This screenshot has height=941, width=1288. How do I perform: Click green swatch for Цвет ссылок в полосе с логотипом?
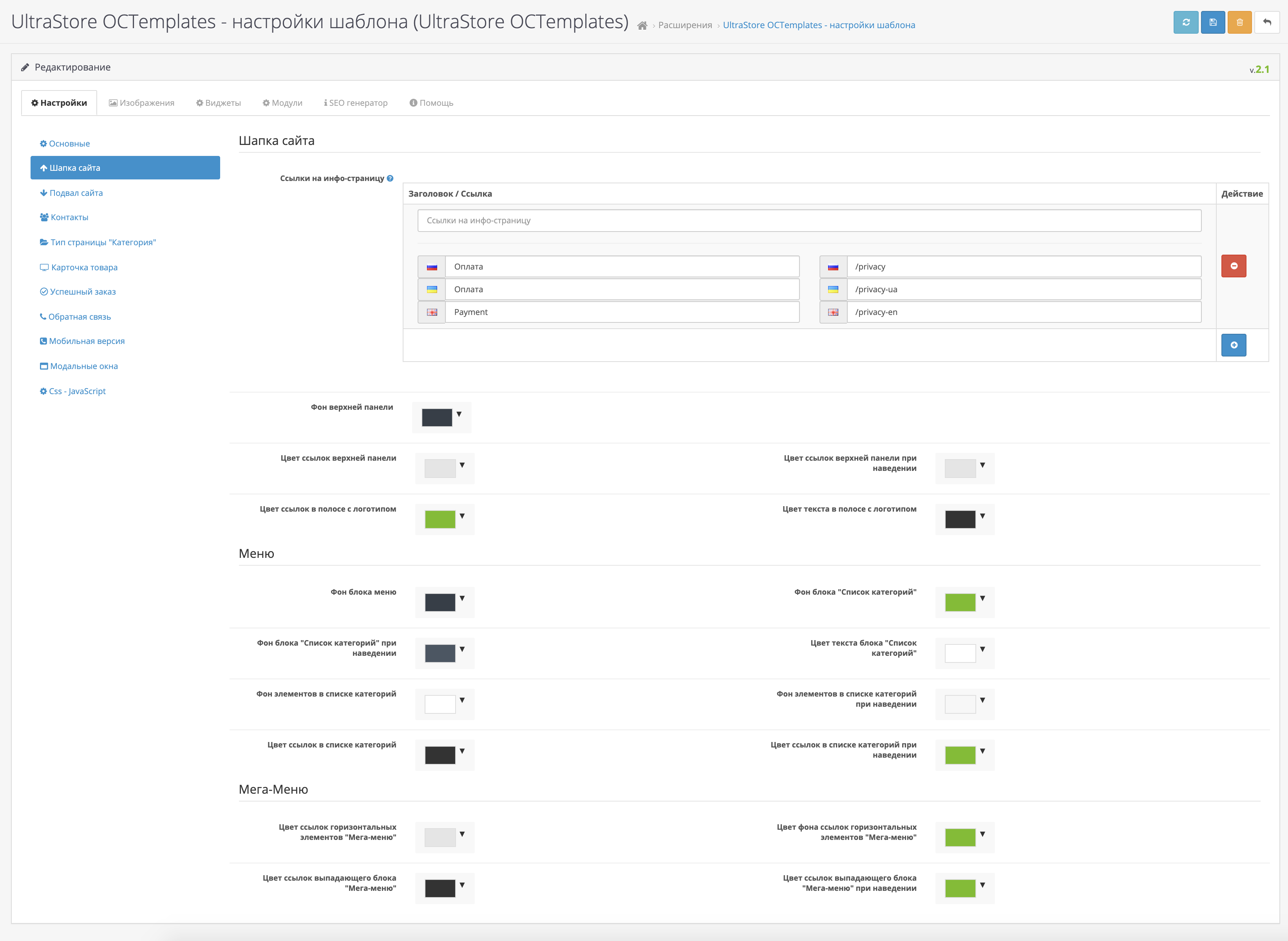pos(440,519)
